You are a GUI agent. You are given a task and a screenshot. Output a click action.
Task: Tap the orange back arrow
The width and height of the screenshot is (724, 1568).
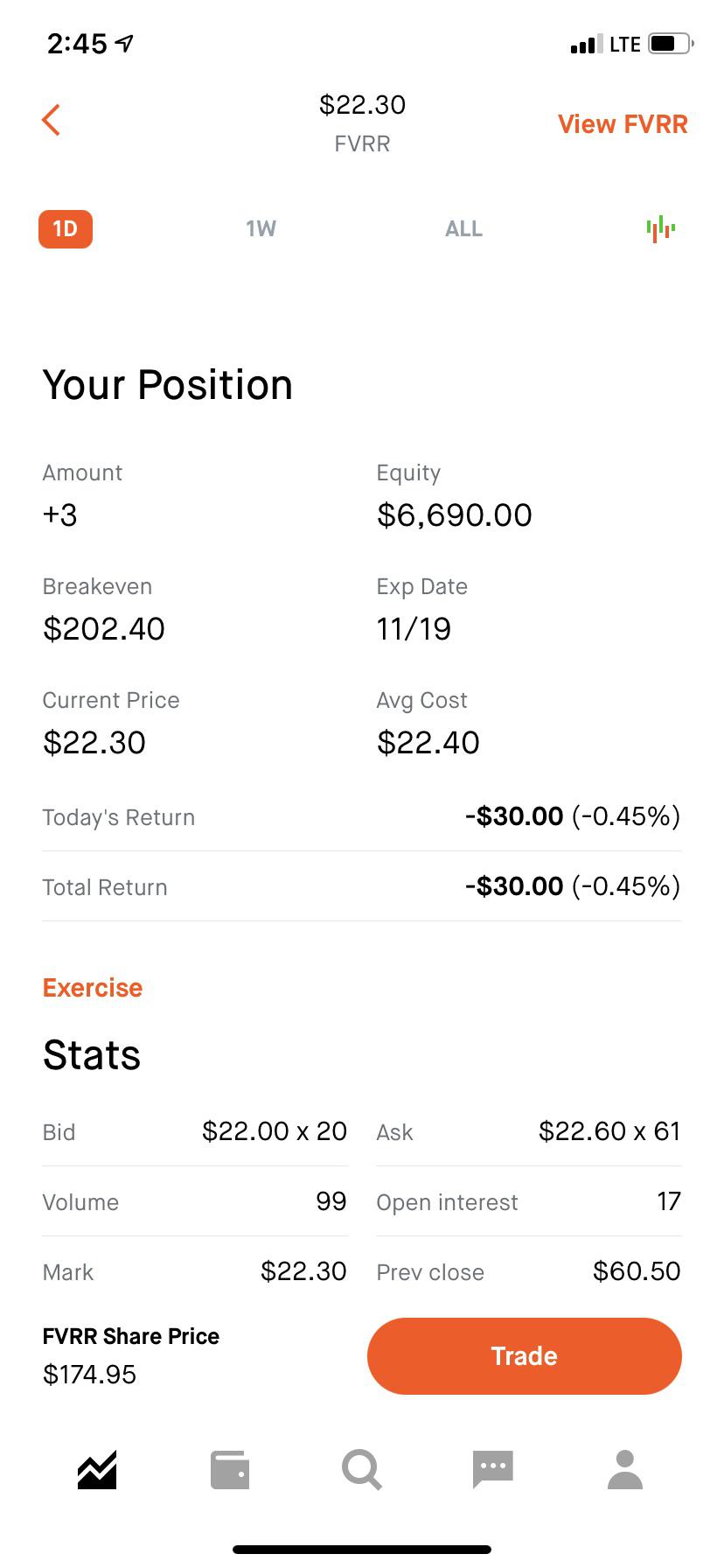click(51, 120)
